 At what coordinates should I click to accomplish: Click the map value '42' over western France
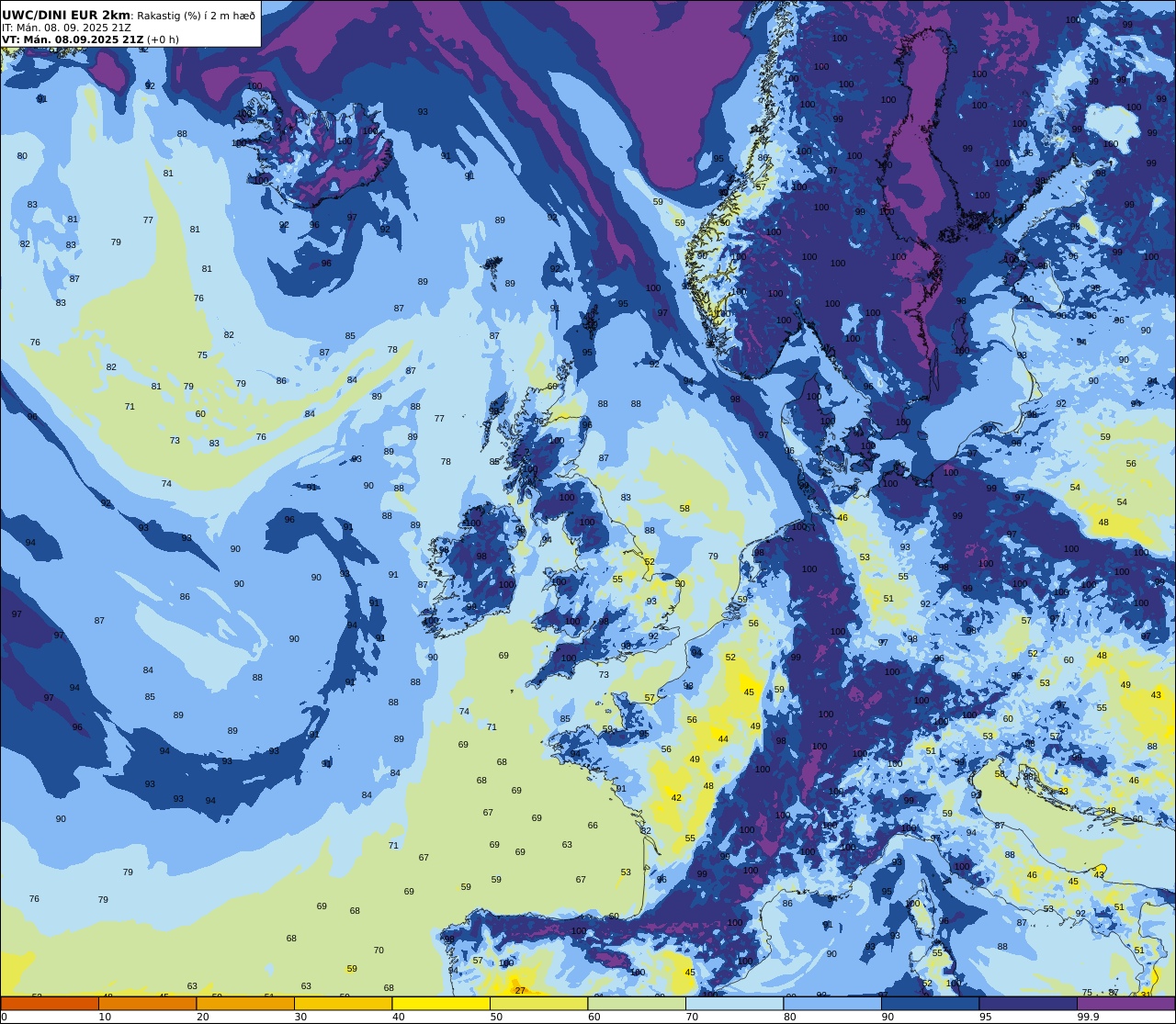pos(676,797)
